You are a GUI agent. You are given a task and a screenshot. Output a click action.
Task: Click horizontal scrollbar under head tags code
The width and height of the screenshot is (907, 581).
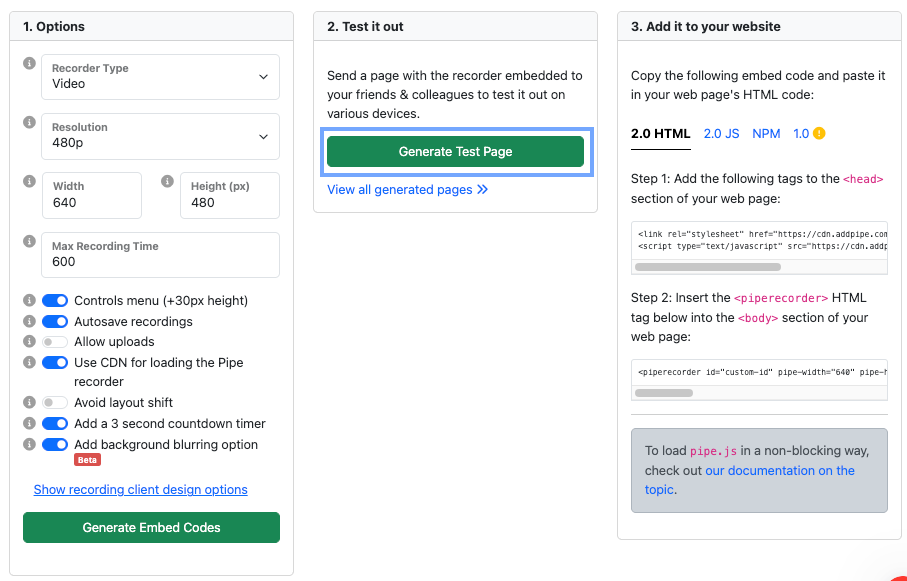708,267
